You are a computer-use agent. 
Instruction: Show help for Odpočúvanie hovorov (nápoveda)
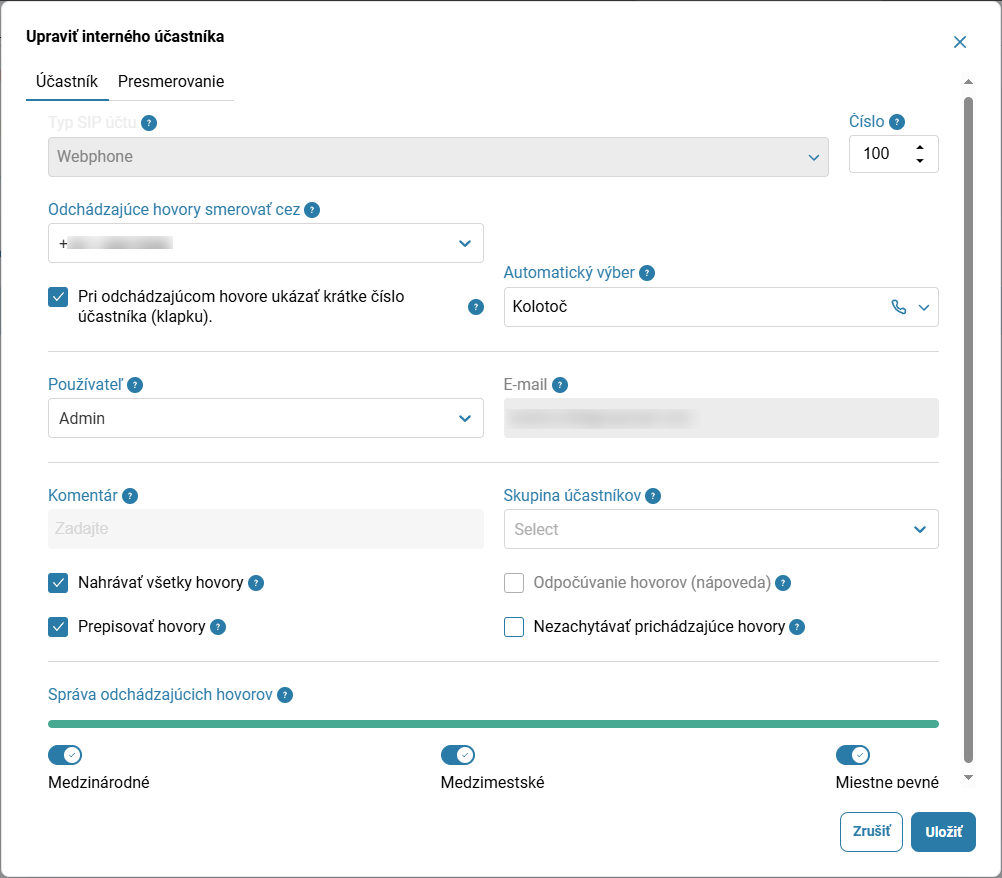coord(783,583)
